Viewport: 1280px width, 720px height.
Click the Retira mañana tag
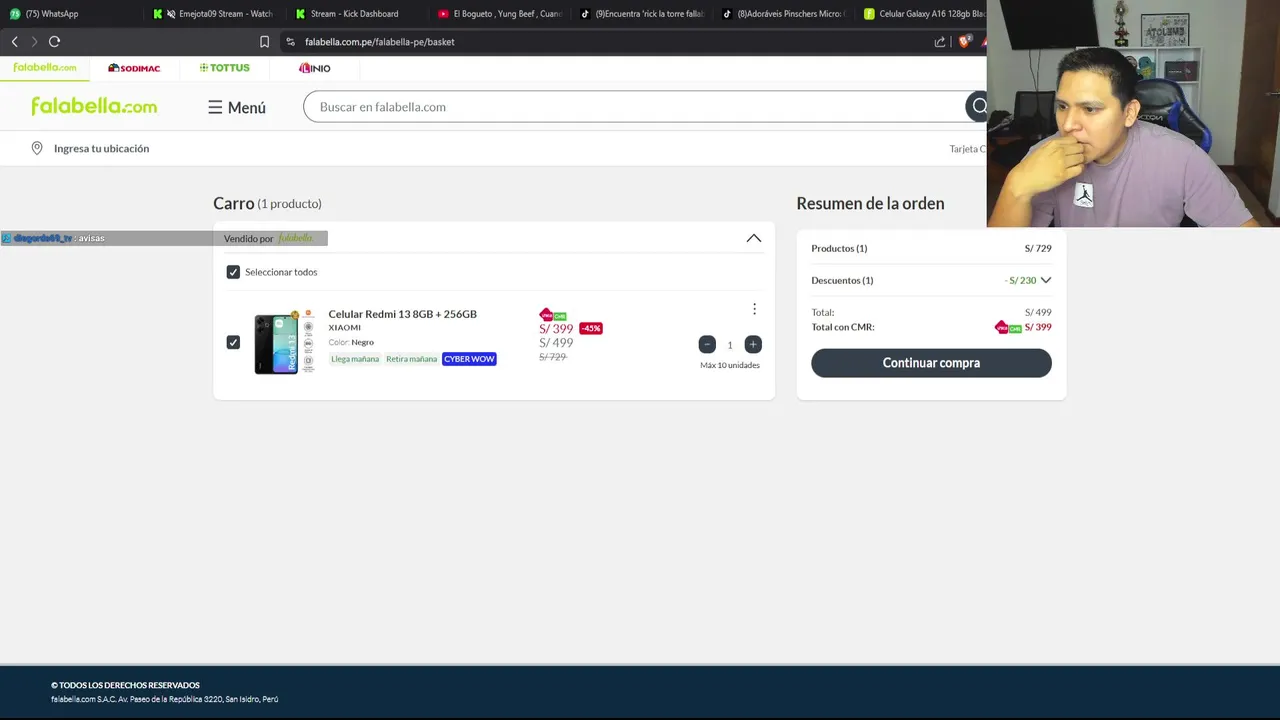[x=411, y=359]
